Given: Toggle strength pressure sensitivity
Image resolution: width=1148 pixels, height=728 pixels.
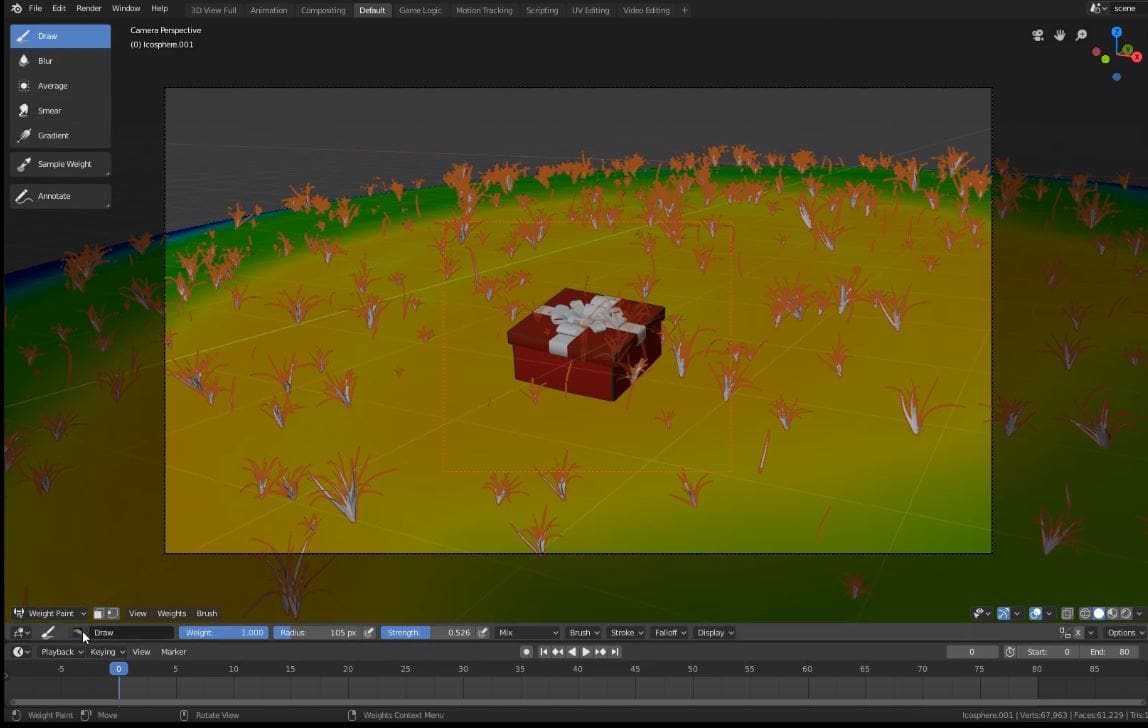Looking at the screenshot, I should 482,633.
